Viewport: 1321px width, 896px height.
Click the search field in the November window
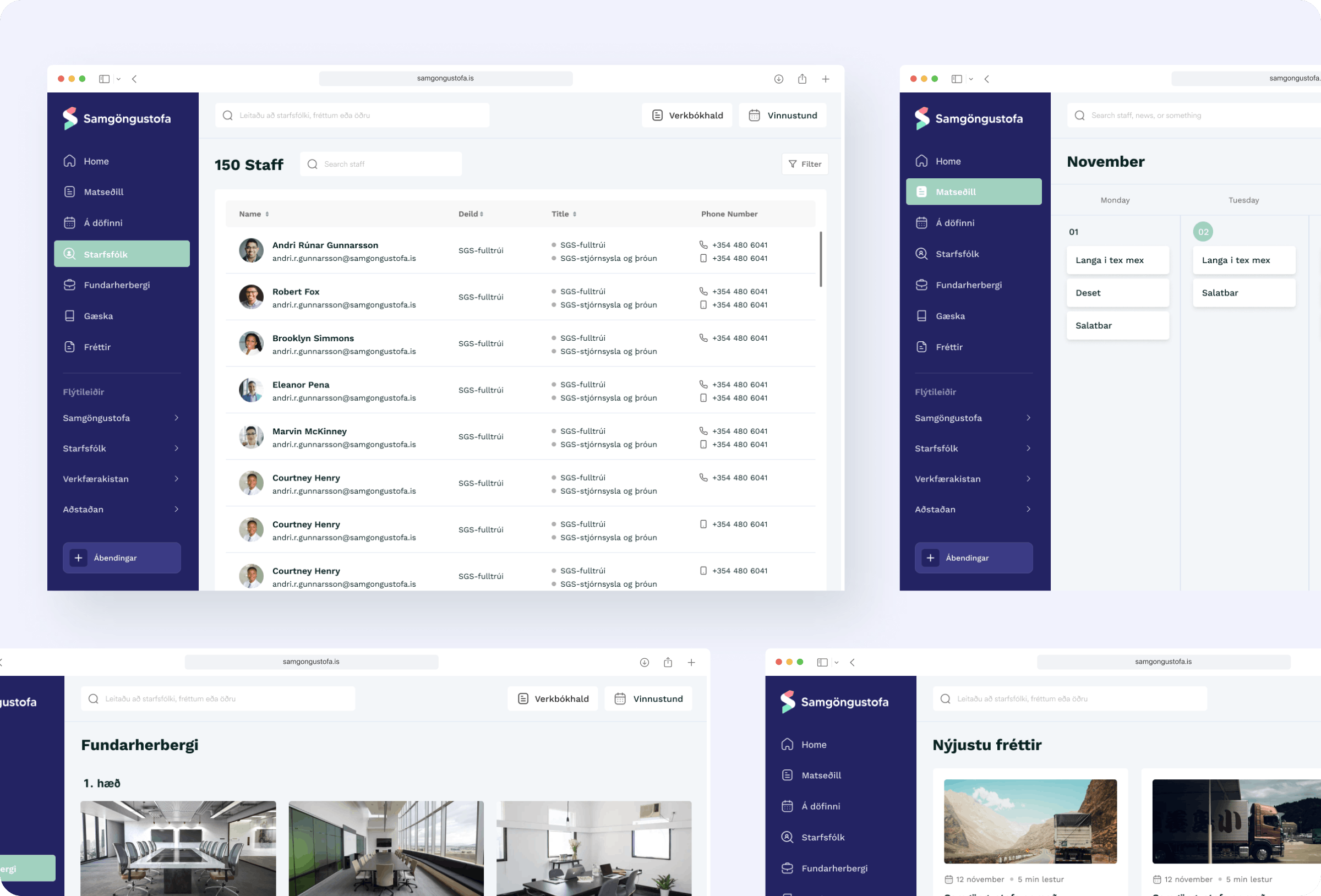tap(1194, 116)
